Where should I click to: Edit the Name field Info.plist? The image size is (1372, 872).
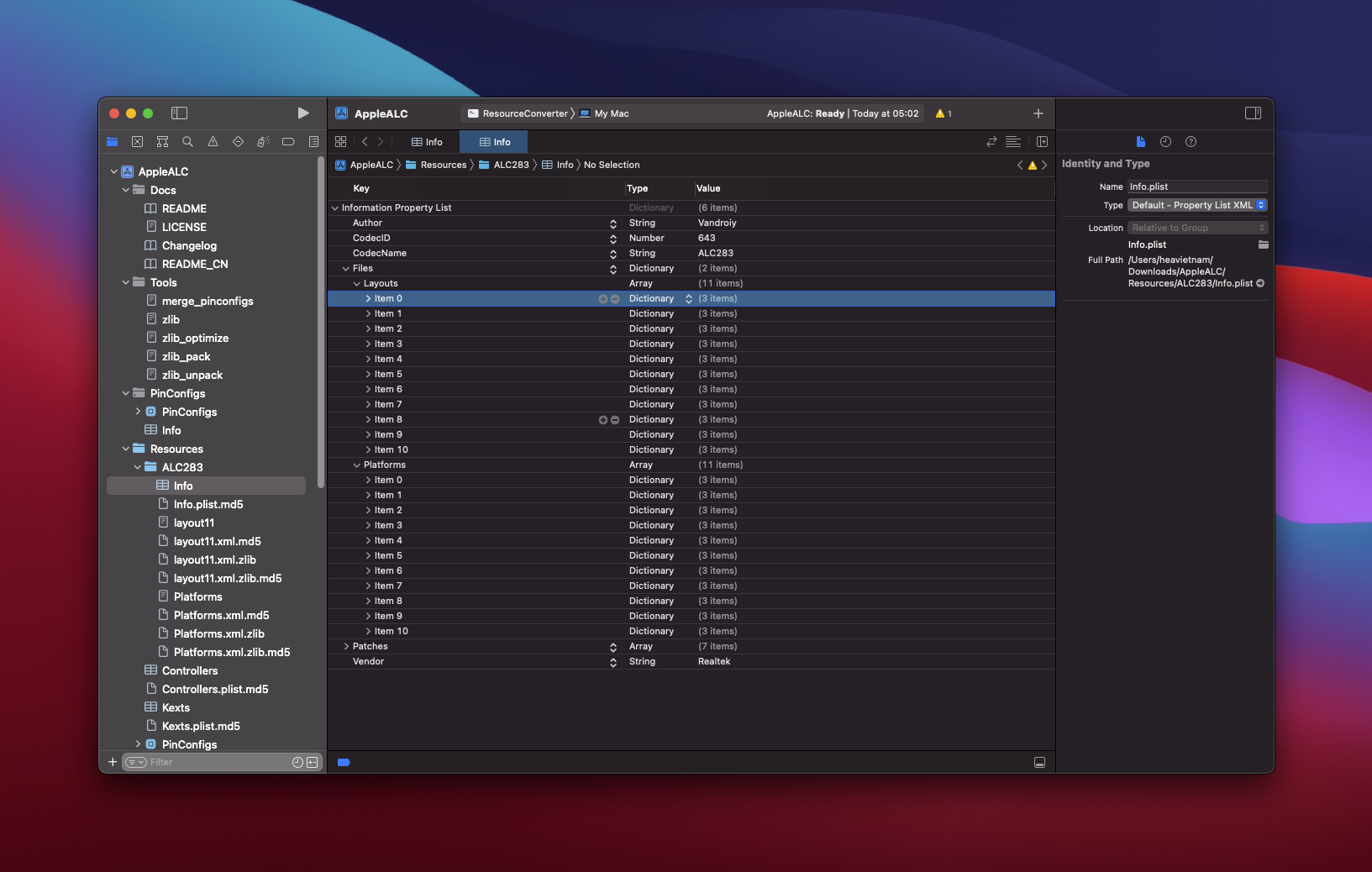[1197, 186]
